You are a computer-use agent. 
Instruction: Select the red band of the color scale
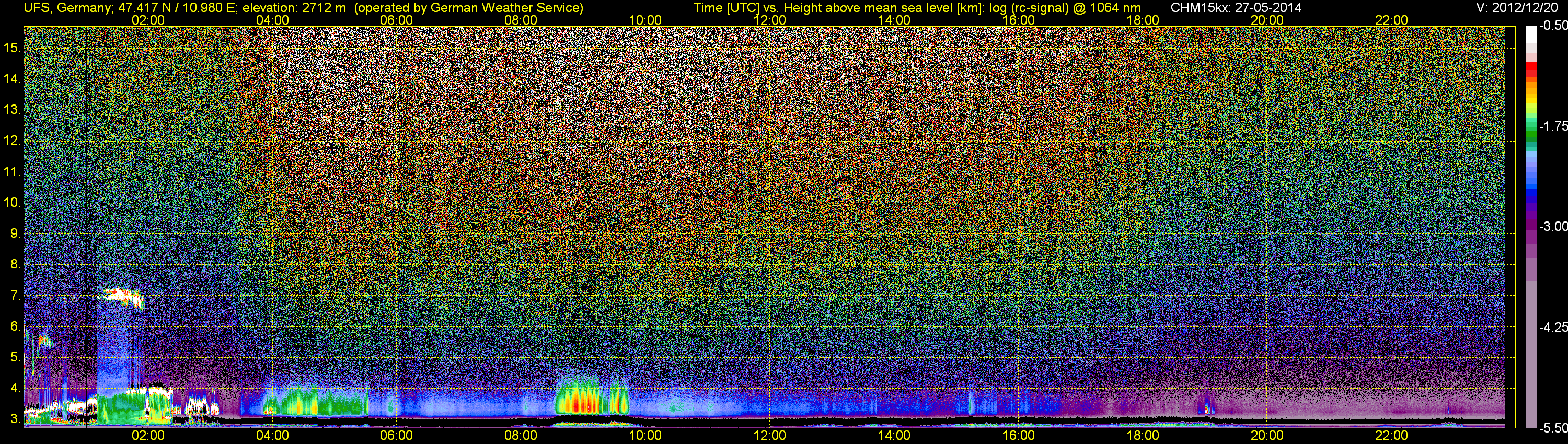1531,71
